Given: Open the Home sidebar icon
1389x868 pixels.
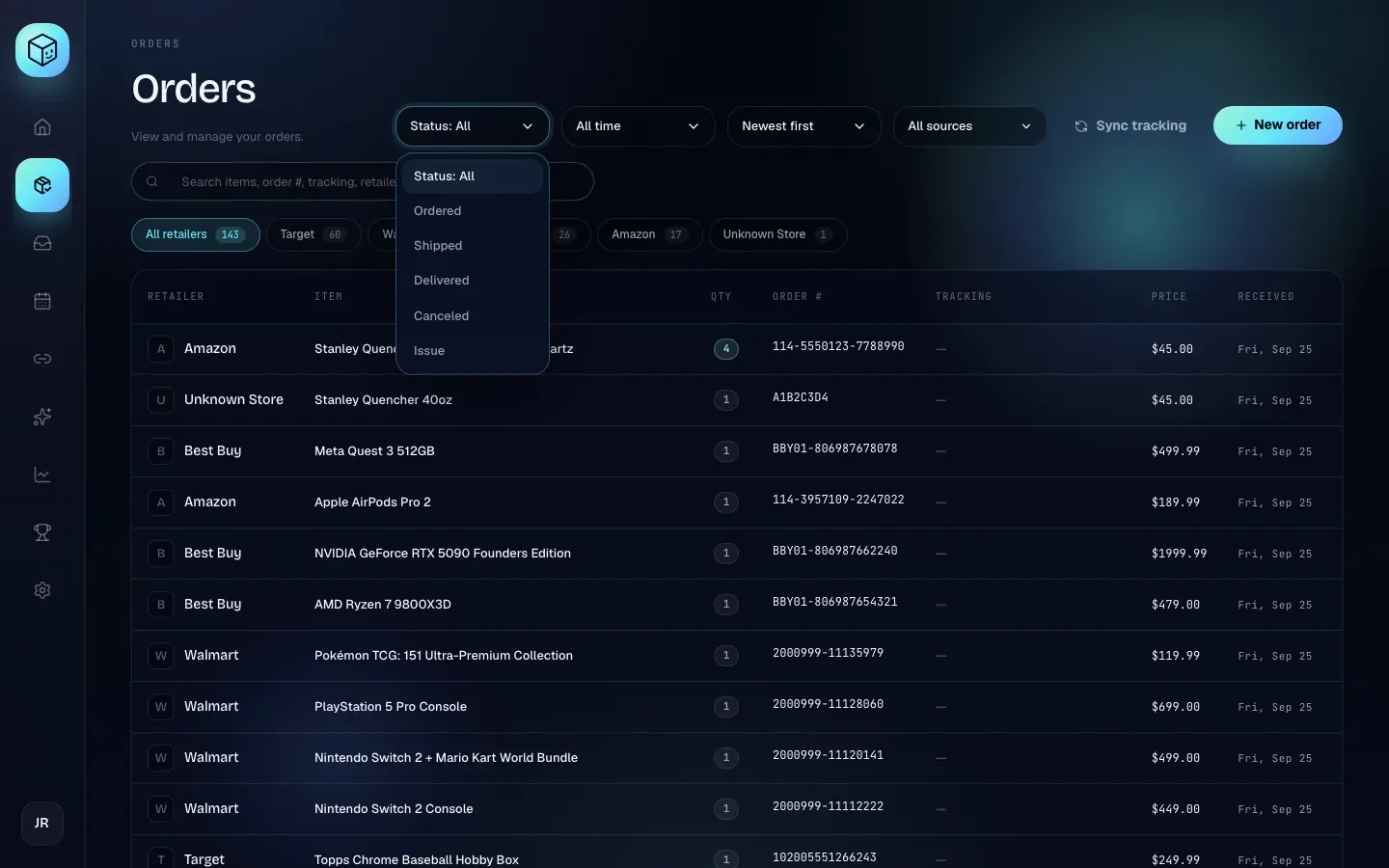Looking at the screenshot, I should click(42, 127).
